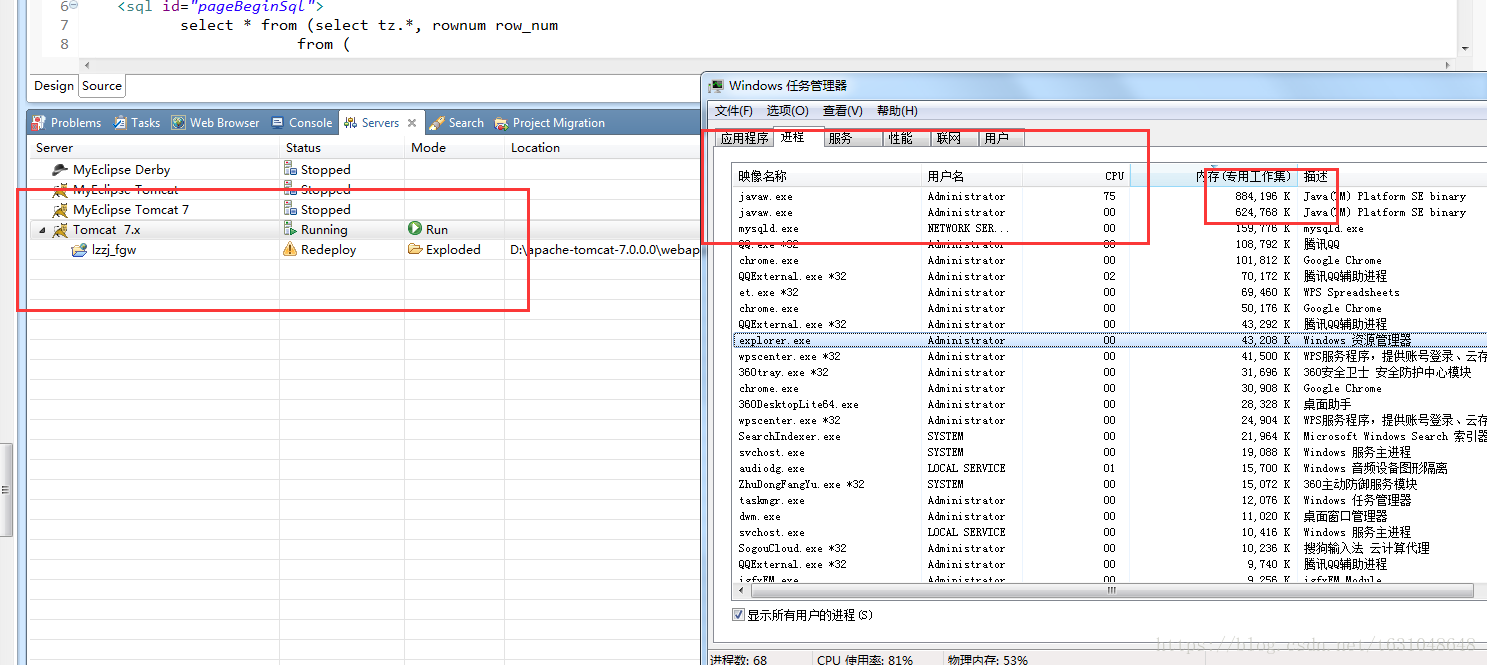The height and width of the screenshot is (665, 1487).
Task: Toggle 显示所有用户的进程 checkbox
Action: (739, 615)
